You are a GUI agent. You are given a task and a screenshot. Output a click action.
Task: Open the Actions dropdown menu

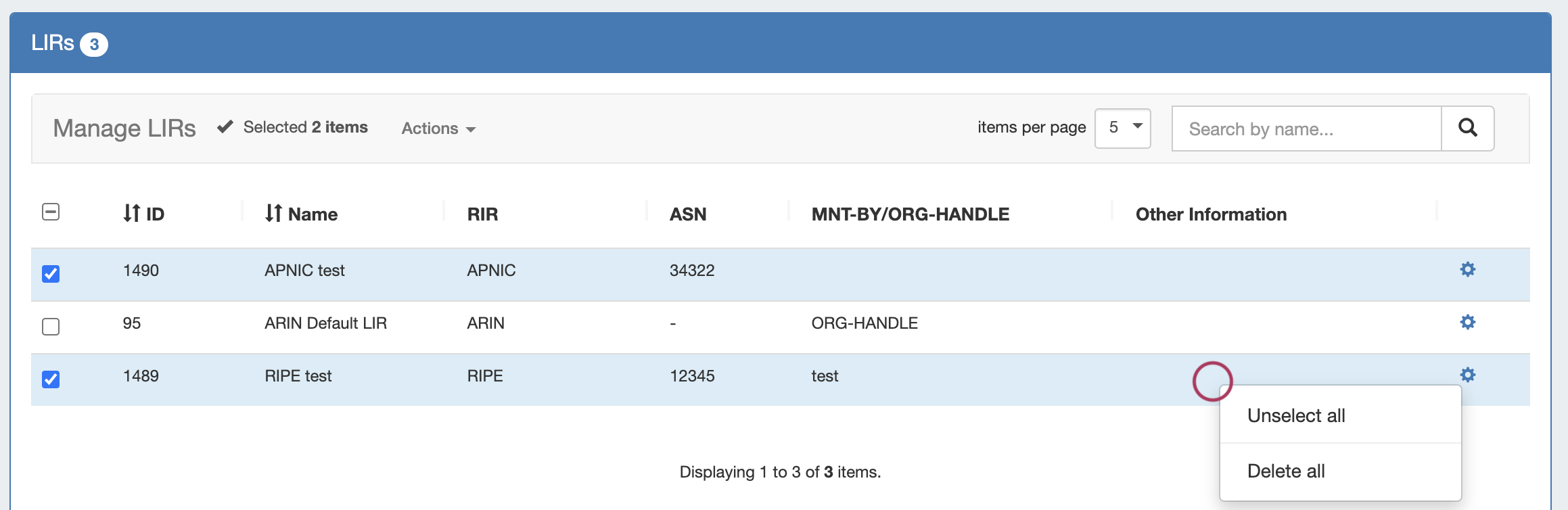(x=438, y=129)
